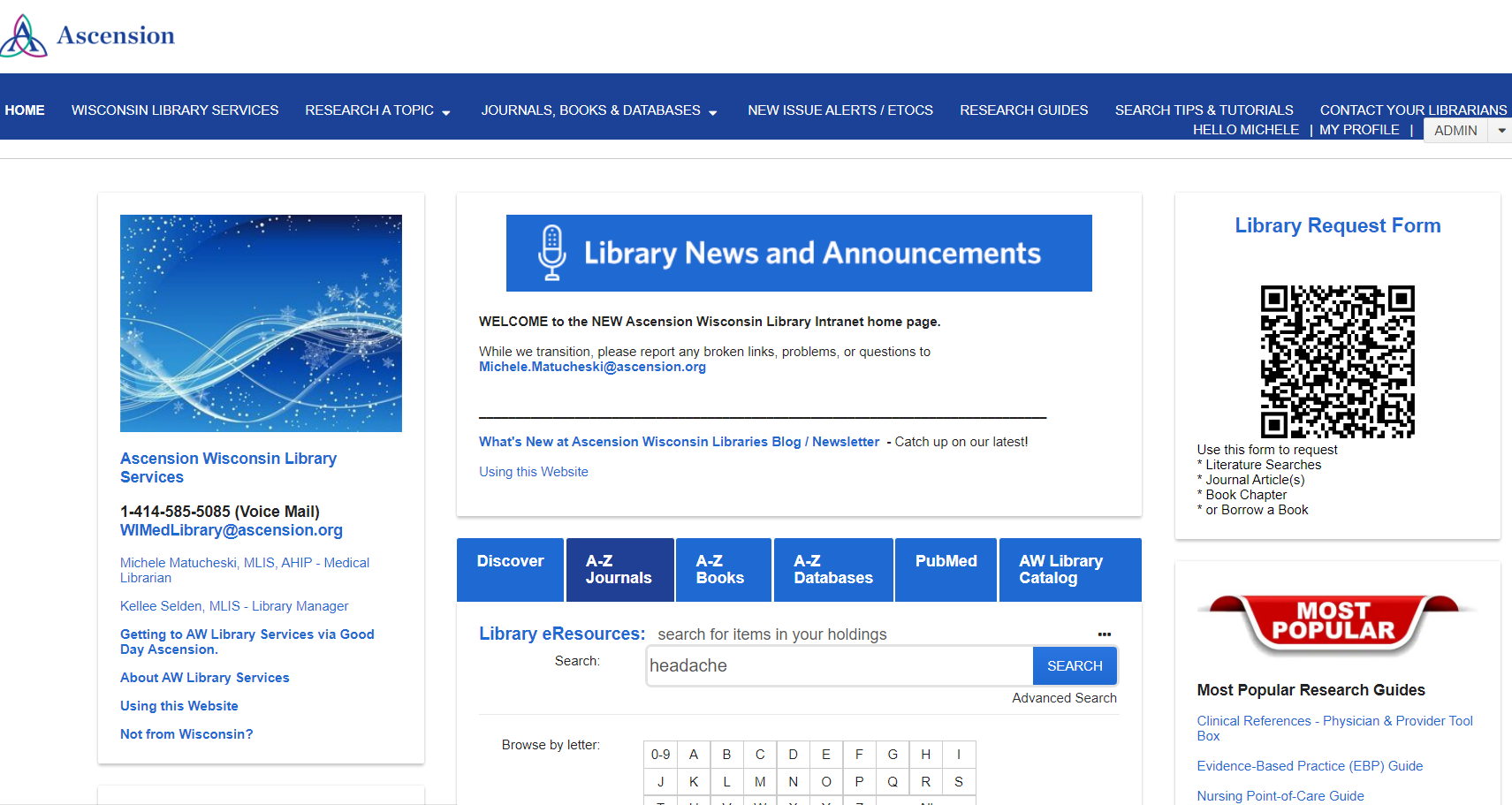1512x805 pixels.
Task: Open Nursing Point-of-Care Guide link
Action: [x=1280, y=796]
